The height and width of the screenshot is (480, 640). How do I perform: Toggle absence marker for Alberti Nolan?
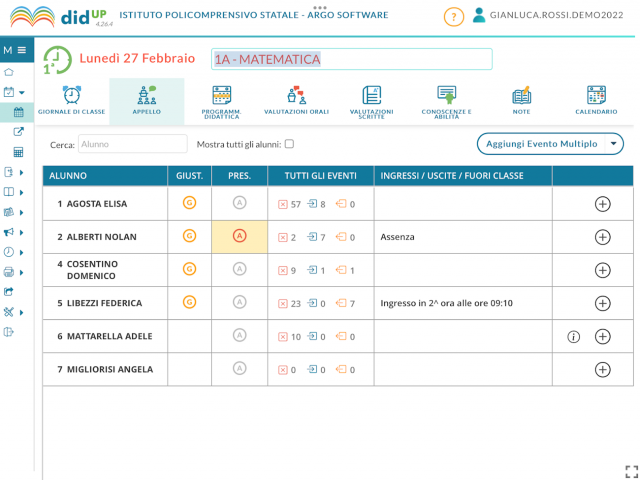(240, 236)
